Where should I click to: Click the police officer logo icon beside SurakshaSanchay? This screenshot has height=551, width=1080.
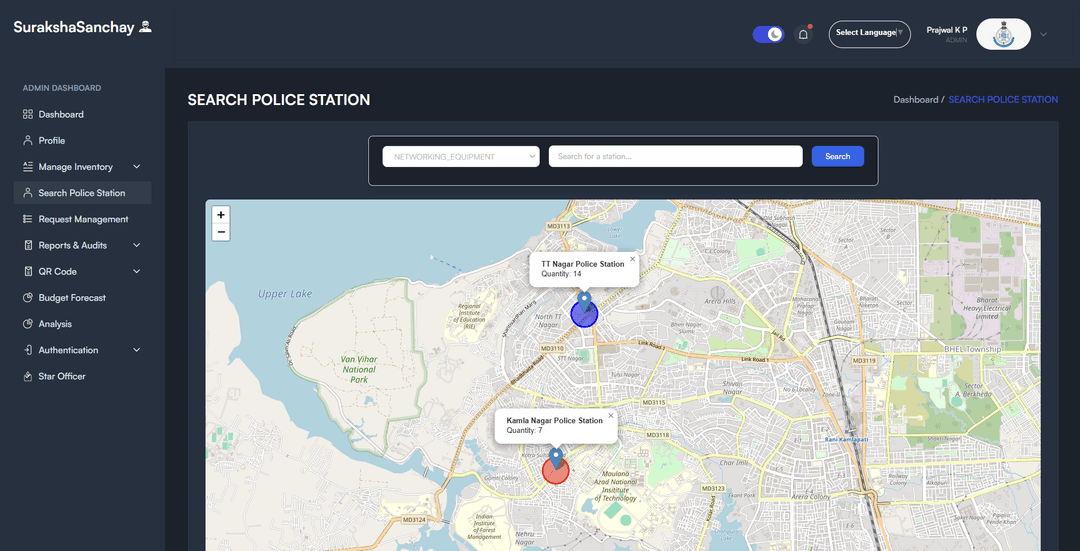145,27
